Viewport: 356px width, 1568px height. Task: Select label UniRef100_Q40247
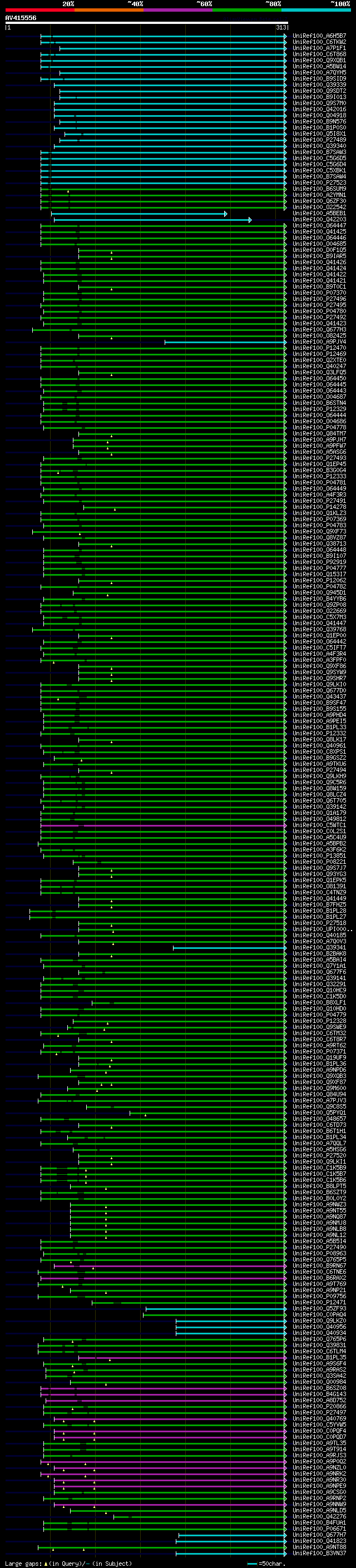(319, 366)
